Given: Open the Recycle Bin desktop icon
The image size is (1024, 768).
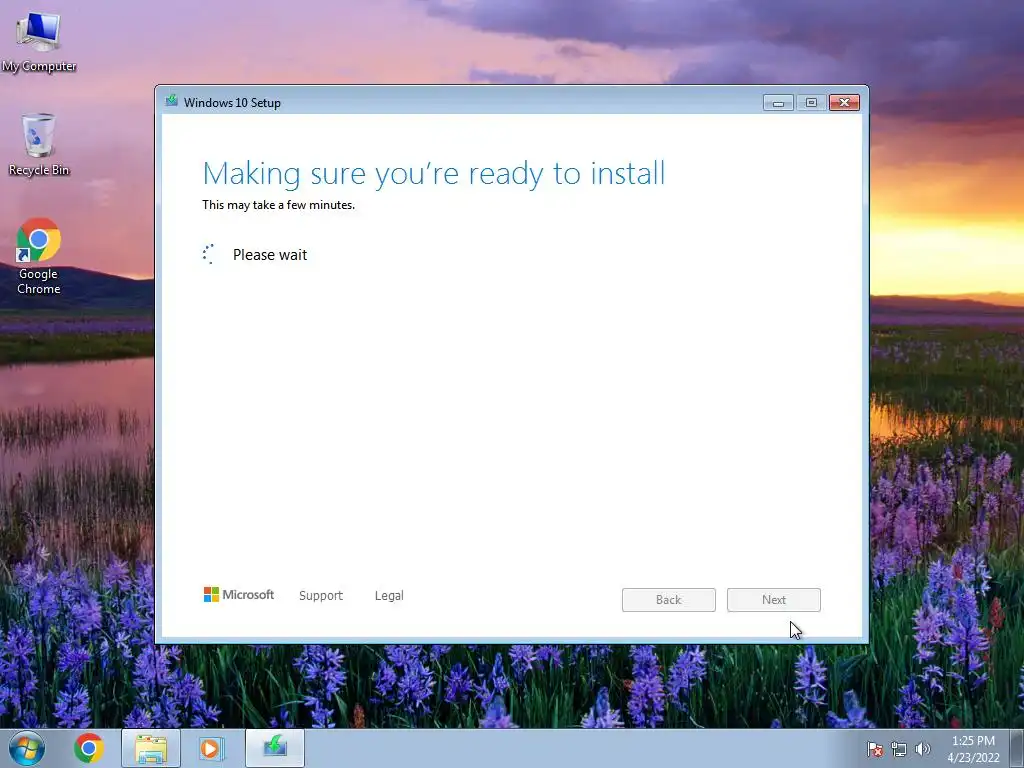Looking at the screenshot, I should 39,145.
